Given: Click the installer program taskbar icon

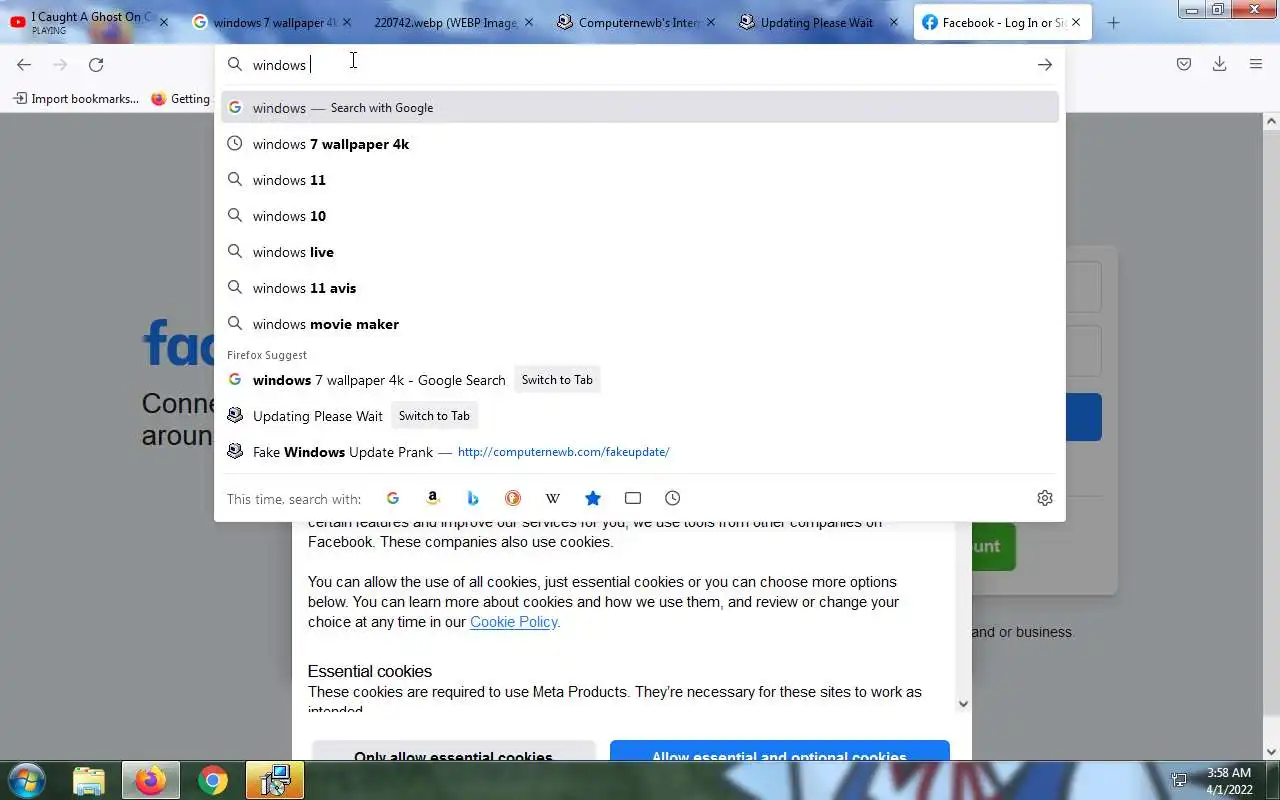Looking at the screenshot, I should point(274,780).
